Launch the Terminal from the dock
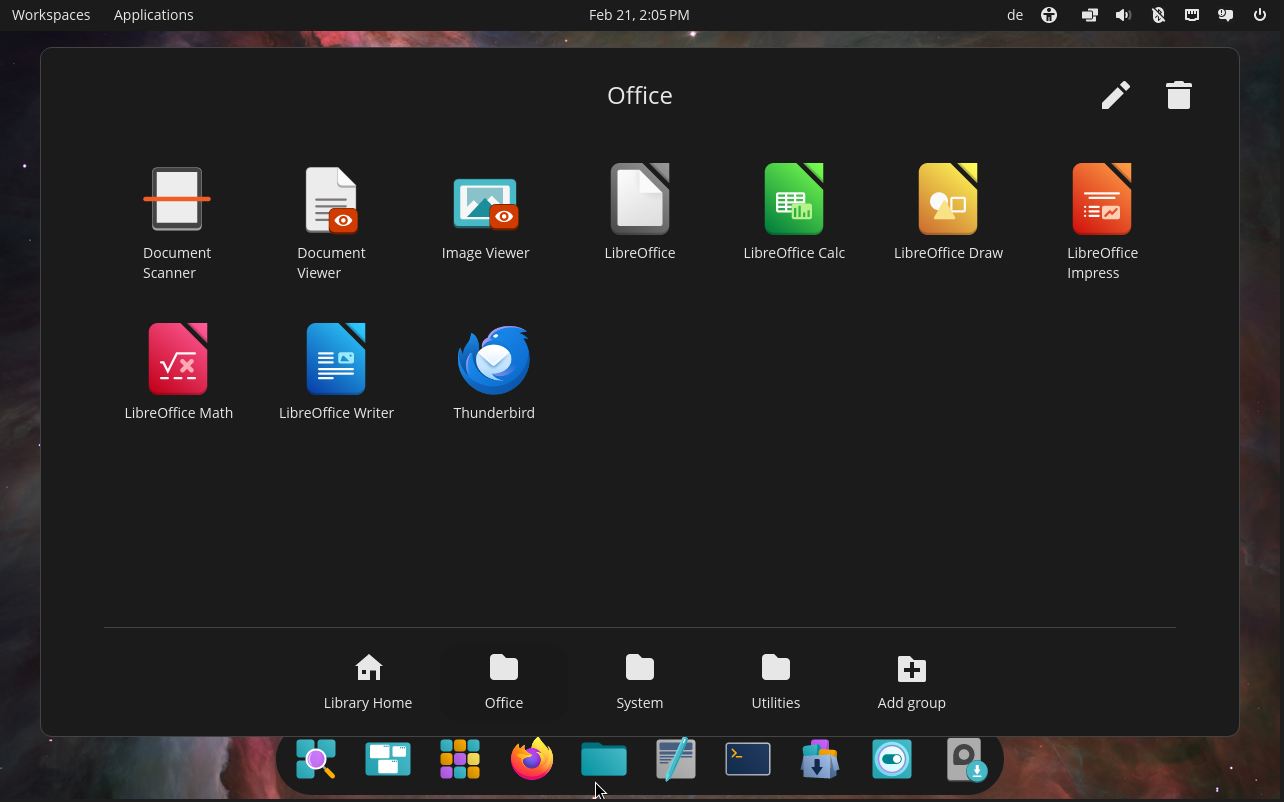The width and height of the screenshot is (1284, 802). [x=748, y=760]
